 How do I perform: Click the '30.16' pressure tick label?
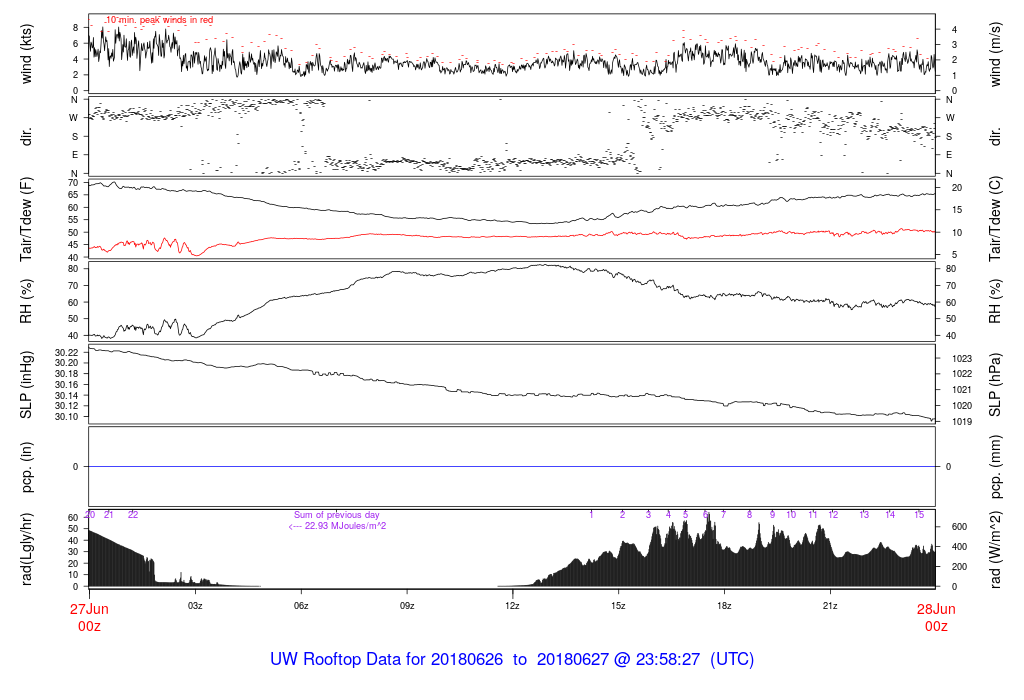67,385
